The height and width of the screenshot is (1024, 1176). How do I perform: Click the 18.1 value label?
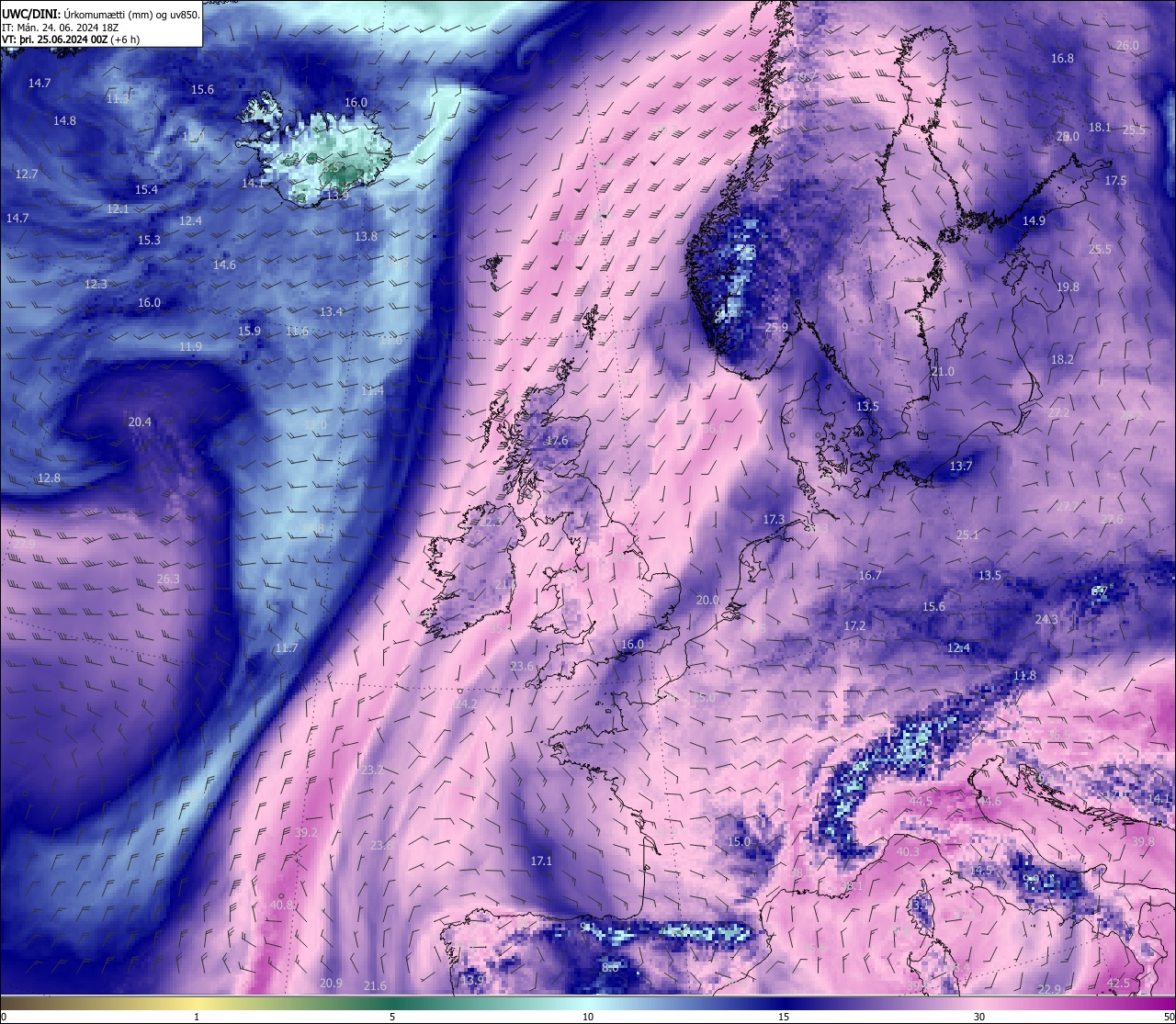pyautogui.click(x=1100, y=127)
